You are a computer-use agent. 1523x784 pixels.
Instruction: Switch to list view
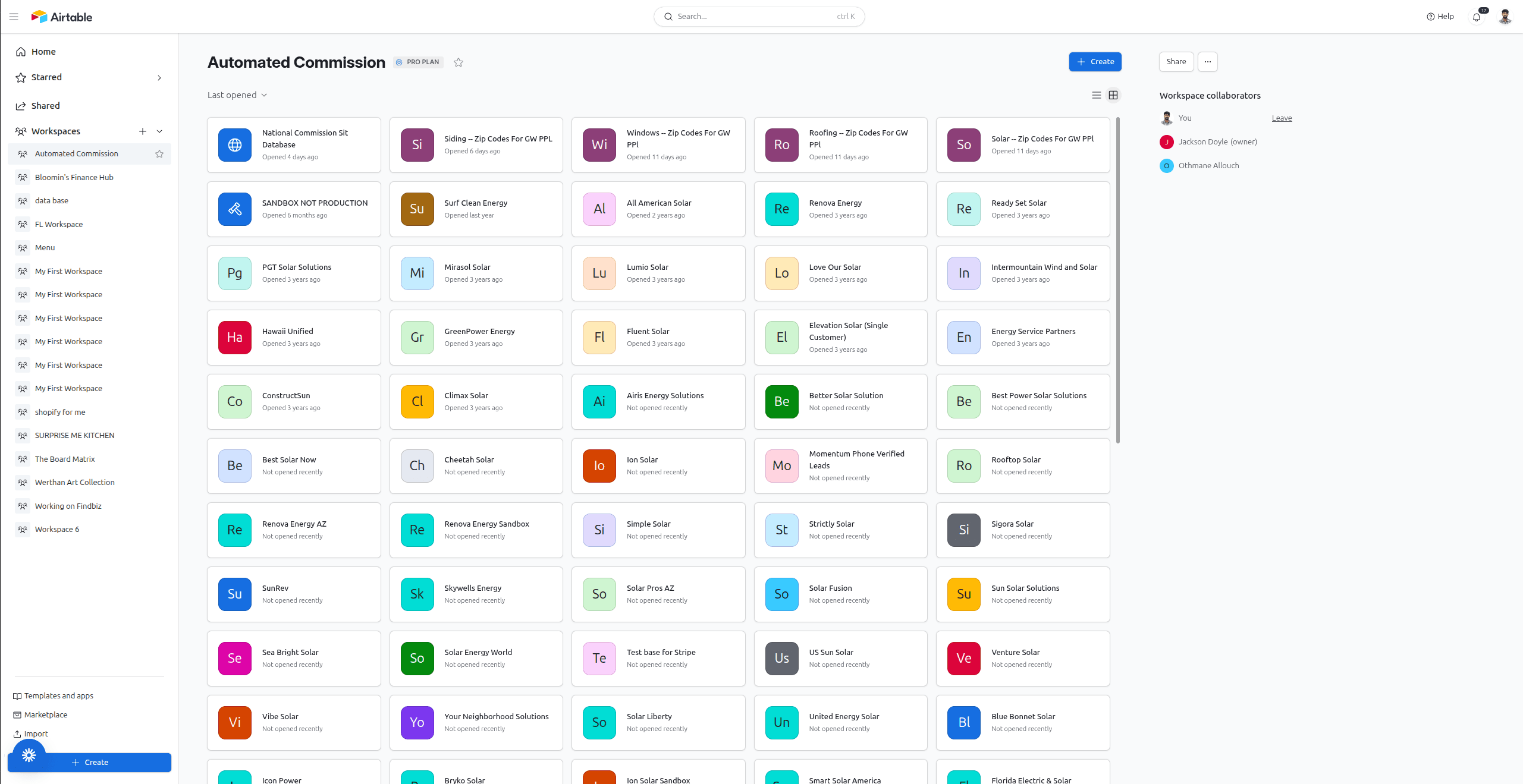(x=1097, y=95)
